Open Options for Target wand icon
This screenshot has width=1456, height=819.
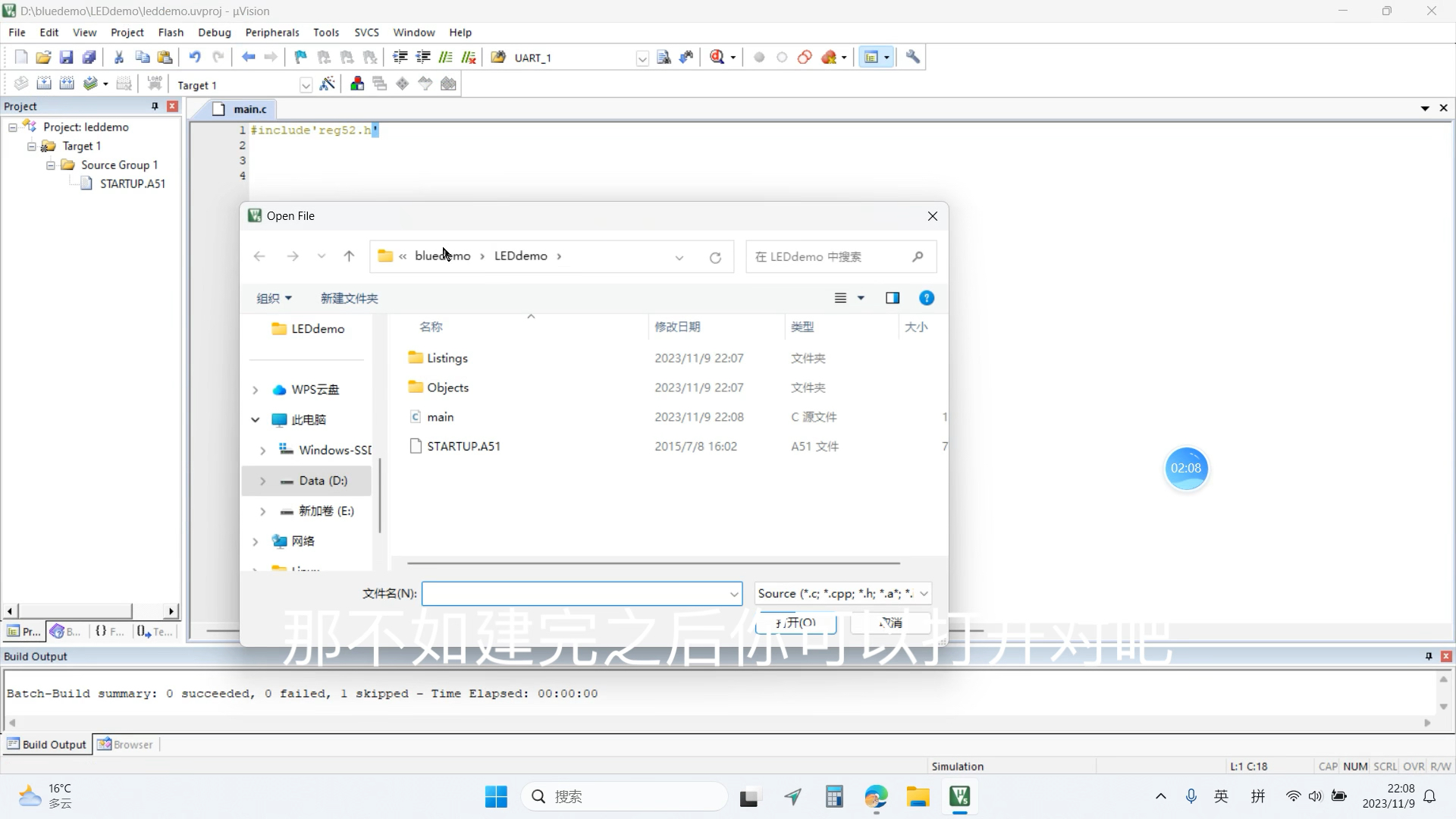(x=328, y=84)
